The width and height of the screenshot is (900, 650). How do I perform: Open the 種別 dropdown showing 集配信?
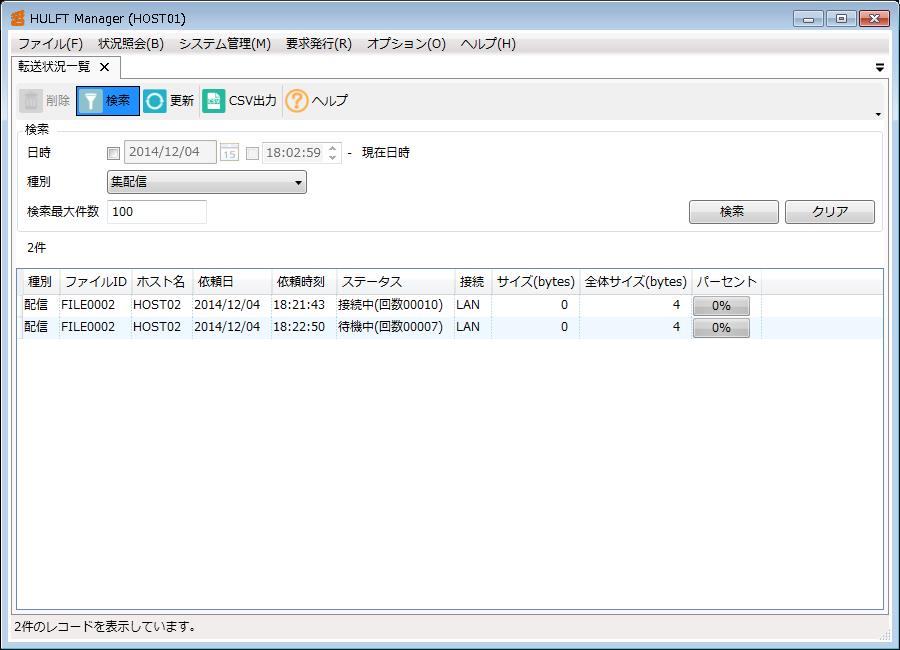pos(207,182)
